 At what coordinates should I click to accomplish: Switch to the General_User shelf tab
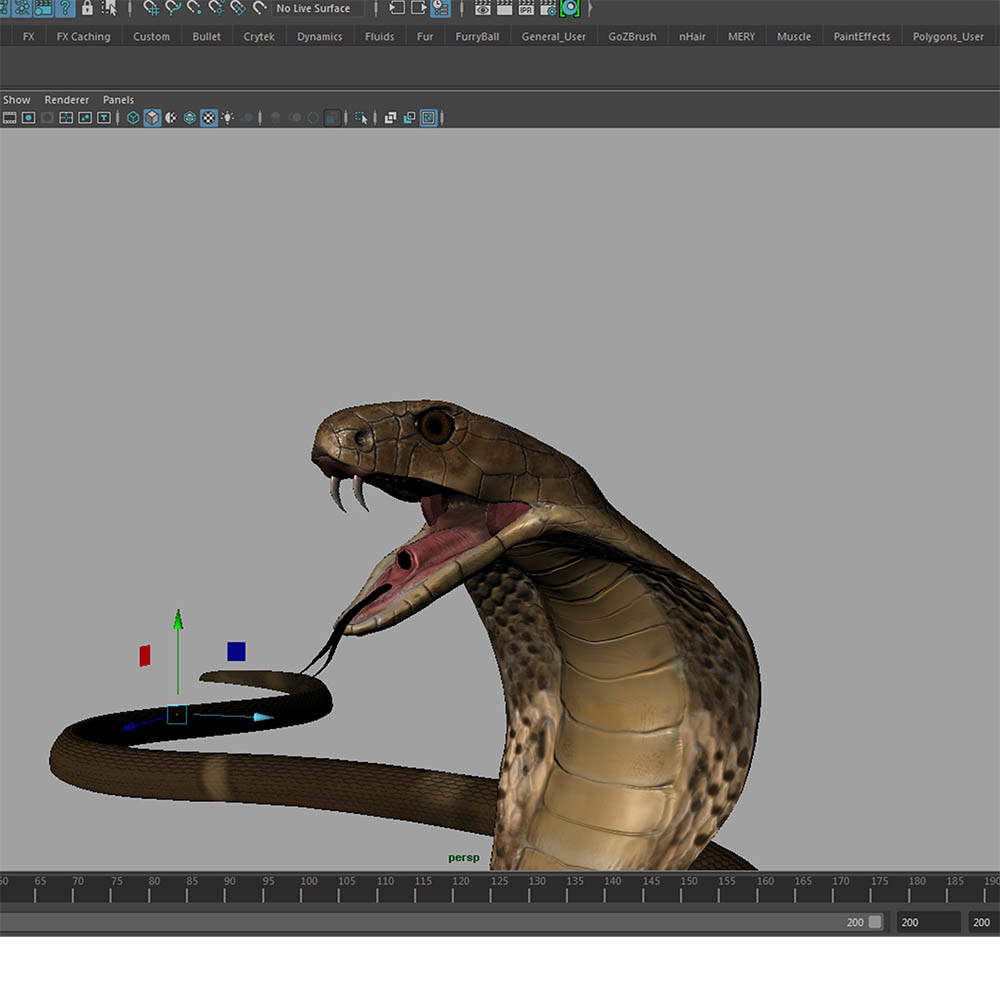pyautogui.click(x=554, y=36)
